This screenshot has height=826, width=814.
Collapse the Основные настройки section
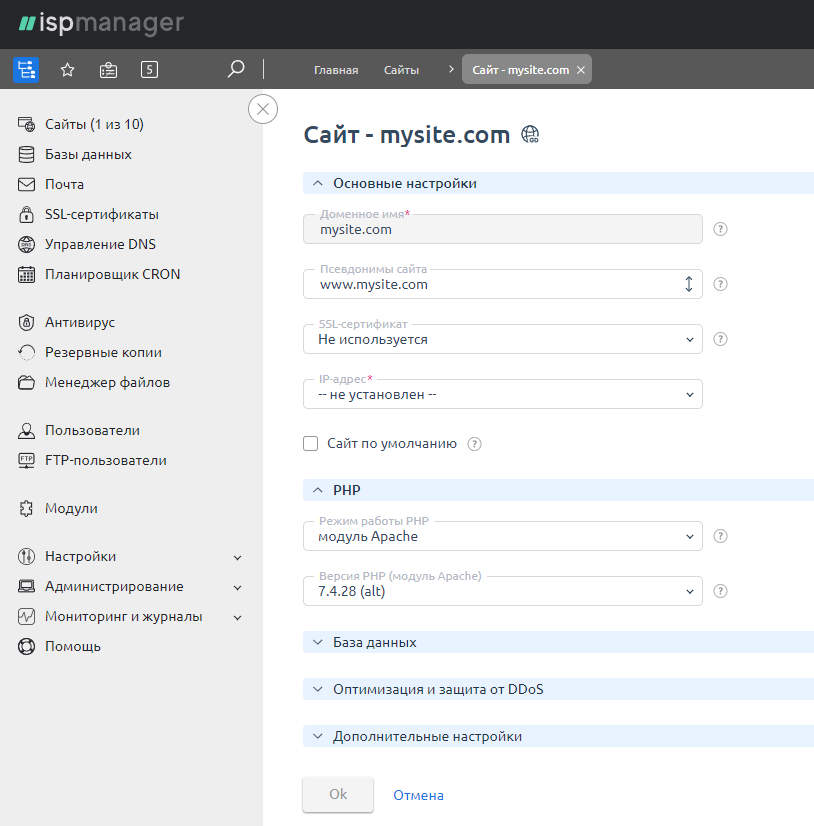(x=404, y=183)
